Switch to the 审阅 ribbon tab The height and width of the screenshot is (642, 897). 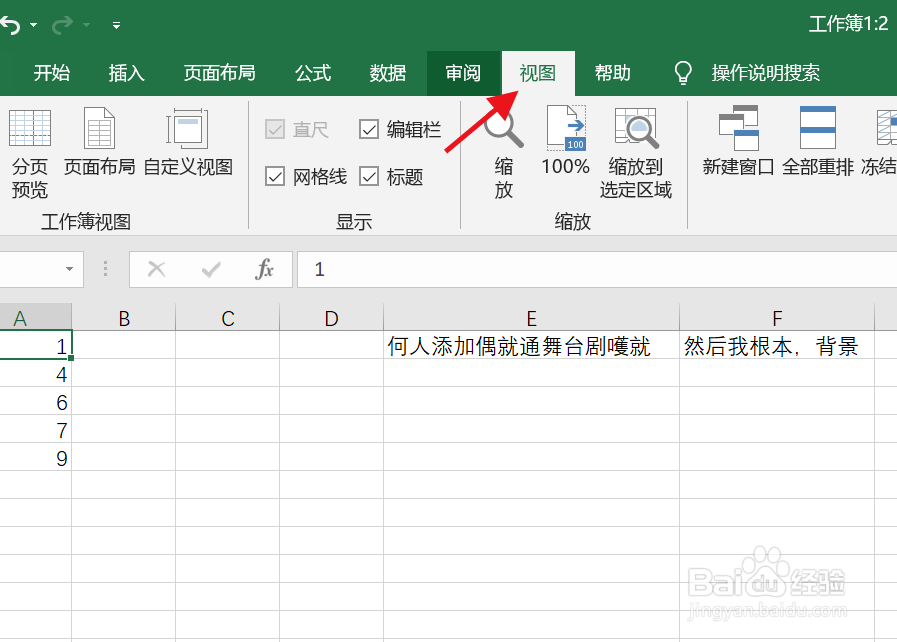[463, 73]
